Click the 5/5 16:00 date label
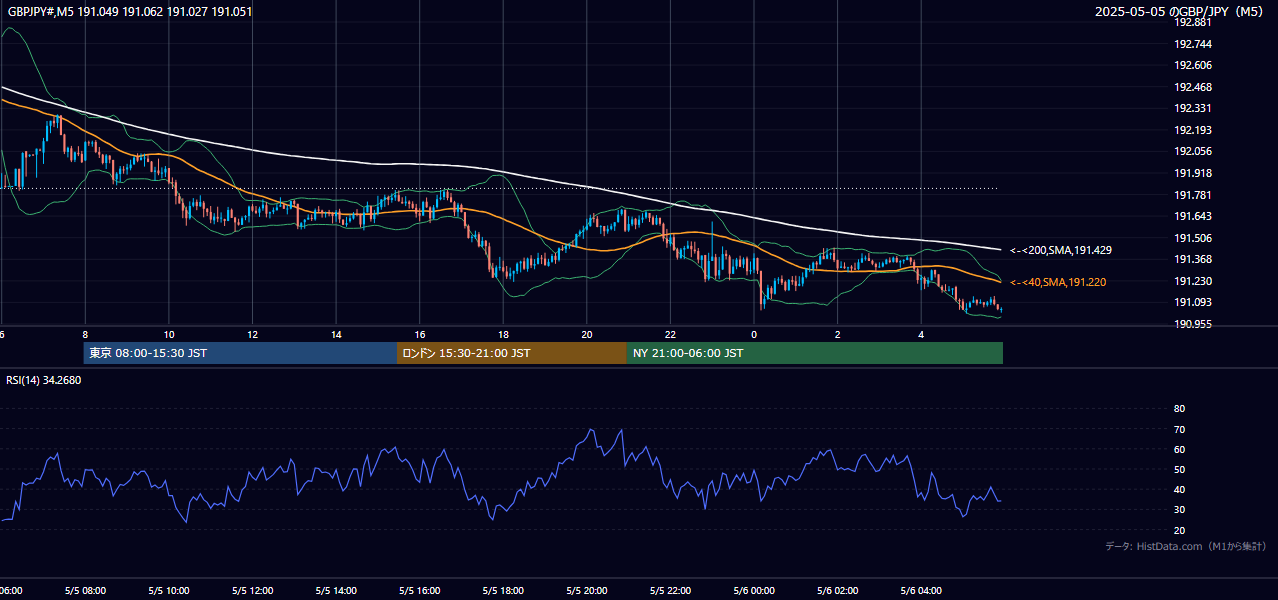This screenshot has height=600, width=1278. point(420,591)
